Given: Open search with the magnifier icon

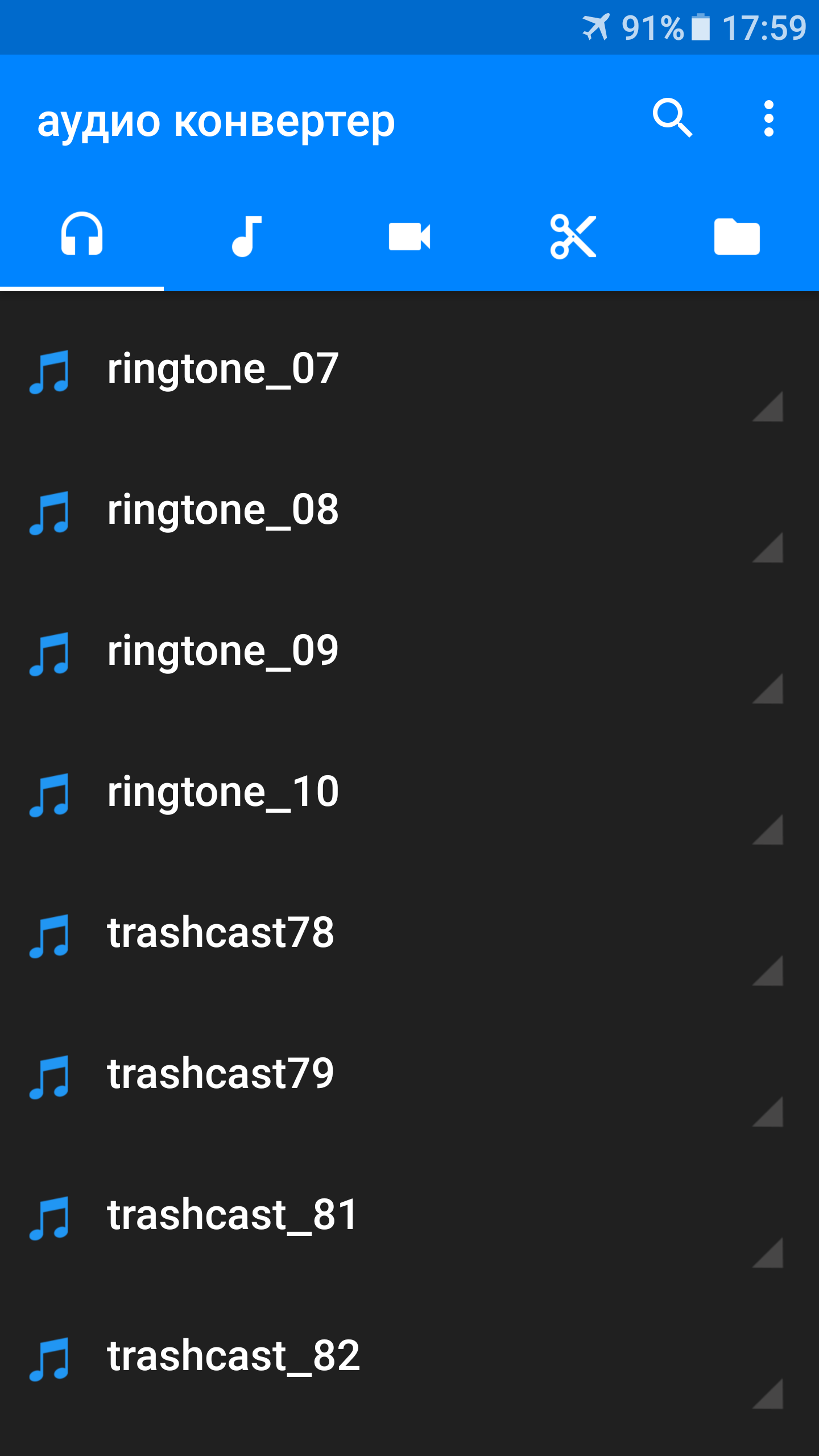Looking at the screenshot, I should click(672, 118).
